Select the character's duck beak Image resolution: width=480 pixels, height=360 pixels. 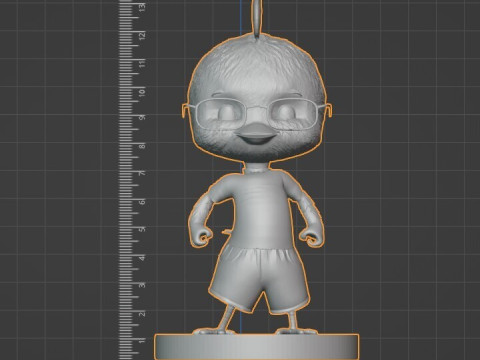tap(256, 133)
